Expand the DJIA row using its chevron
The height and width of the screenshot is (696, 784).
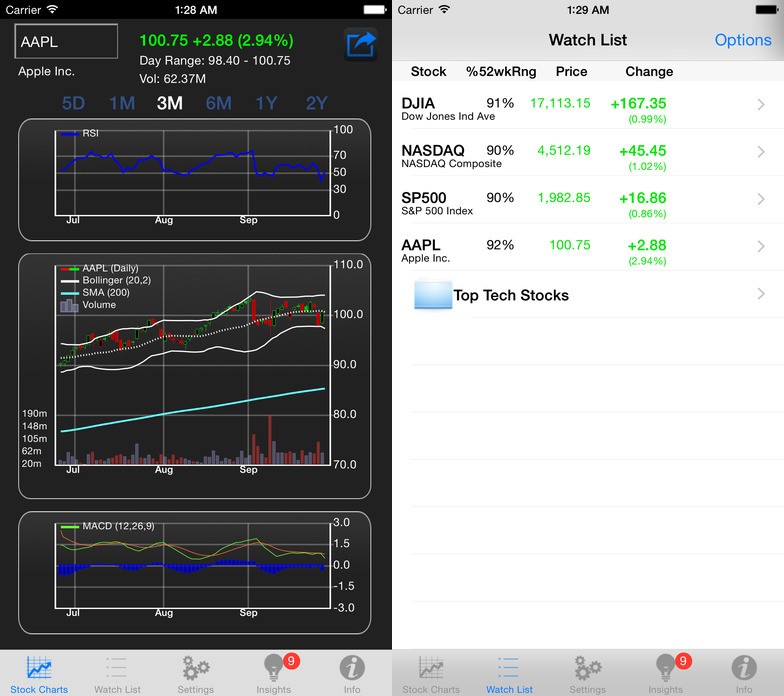pos(761,105)
